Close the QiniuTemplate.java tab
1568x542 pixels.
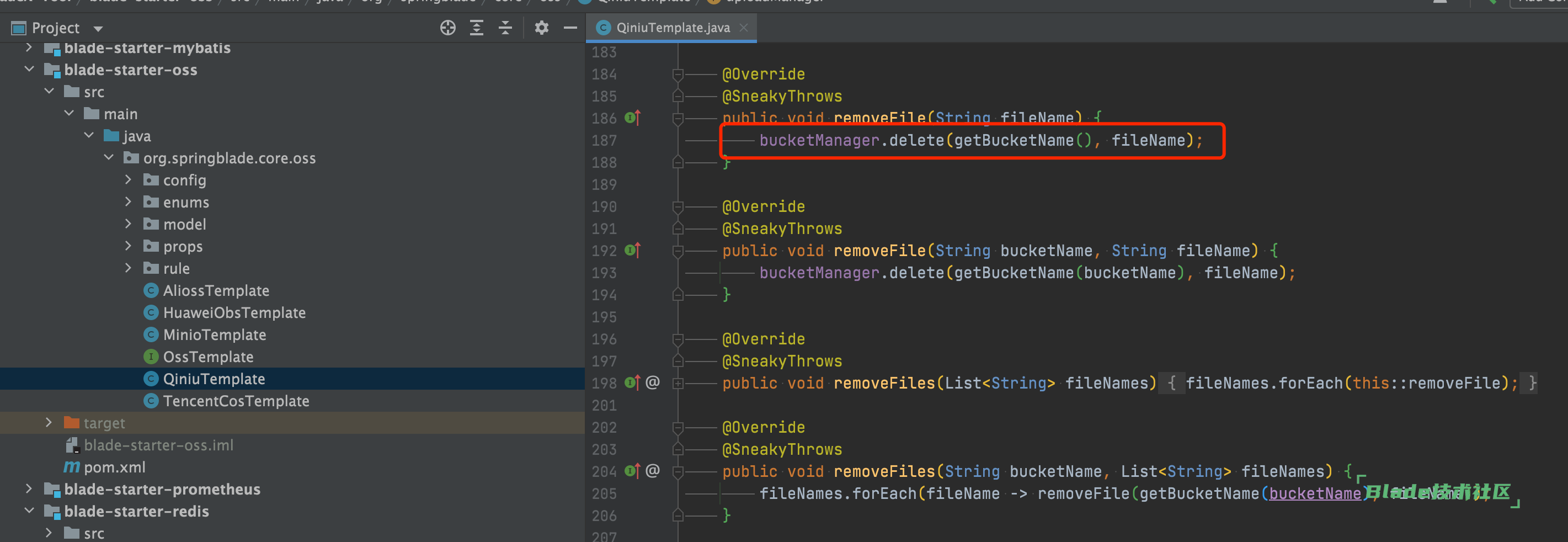[743, 28]
